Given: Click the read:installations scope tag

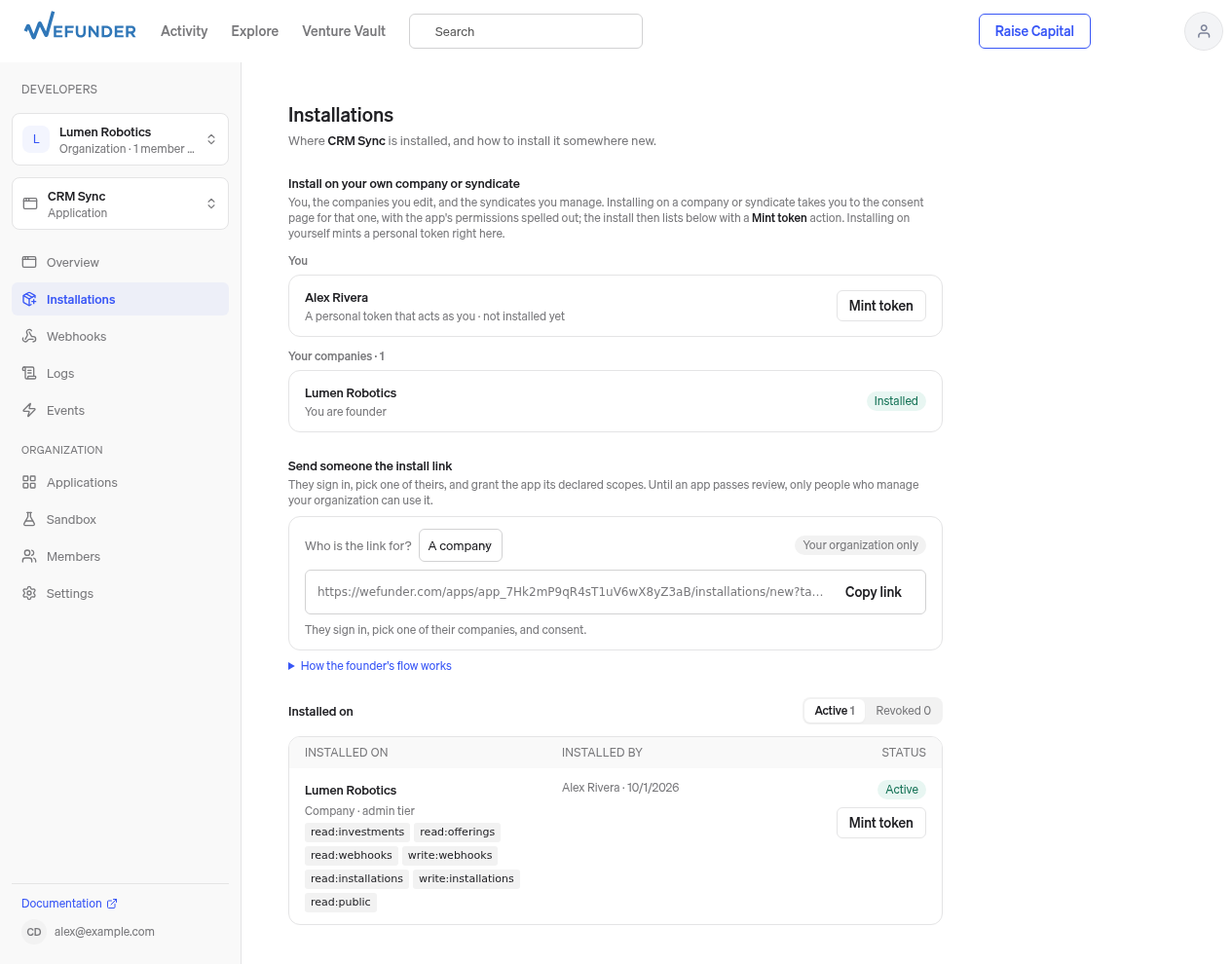Looking at the screenshot, I should [x=356, y=879].
